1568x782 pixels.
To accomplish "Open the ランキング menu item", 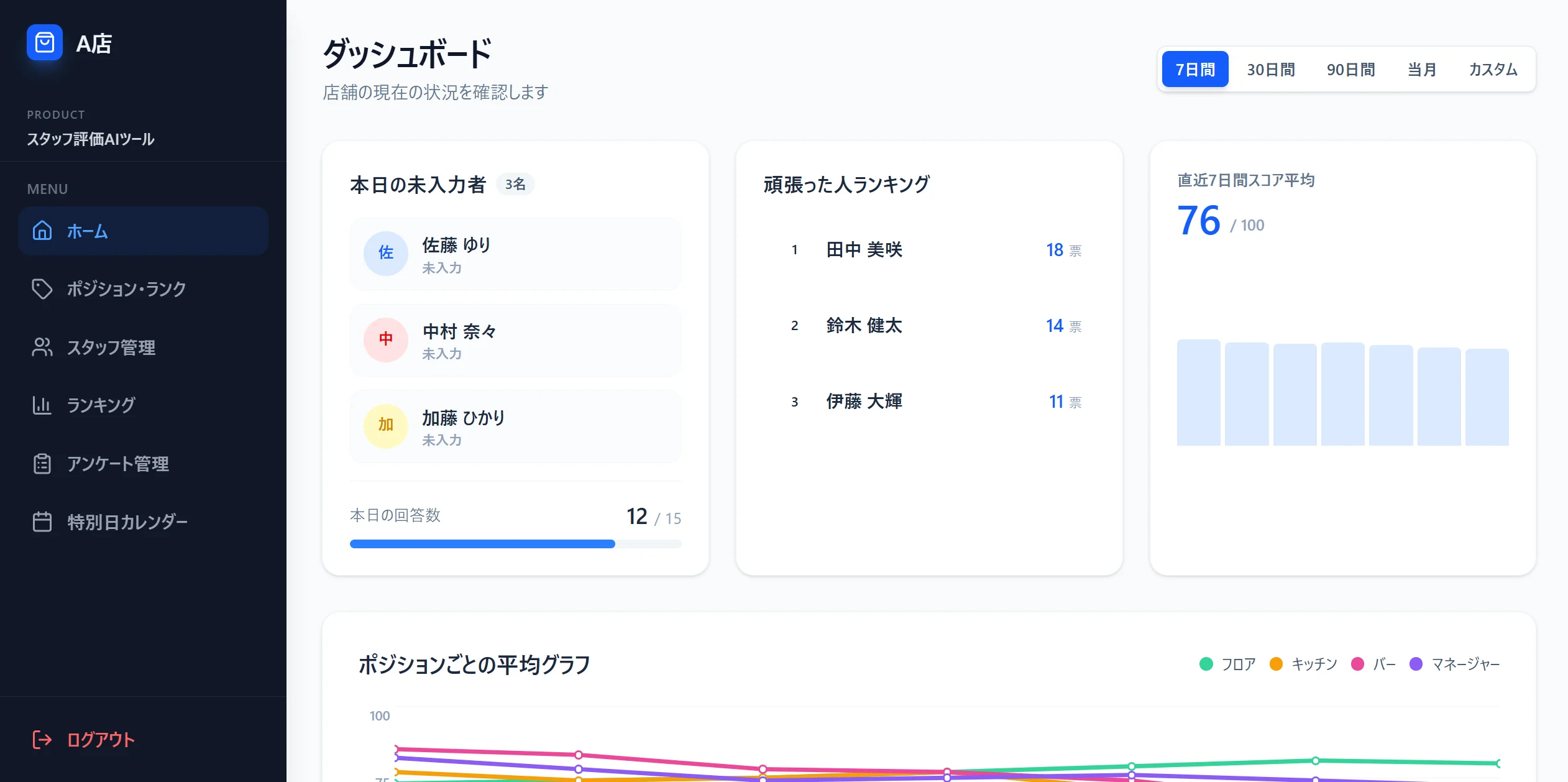I will click(x=143, y=405).
